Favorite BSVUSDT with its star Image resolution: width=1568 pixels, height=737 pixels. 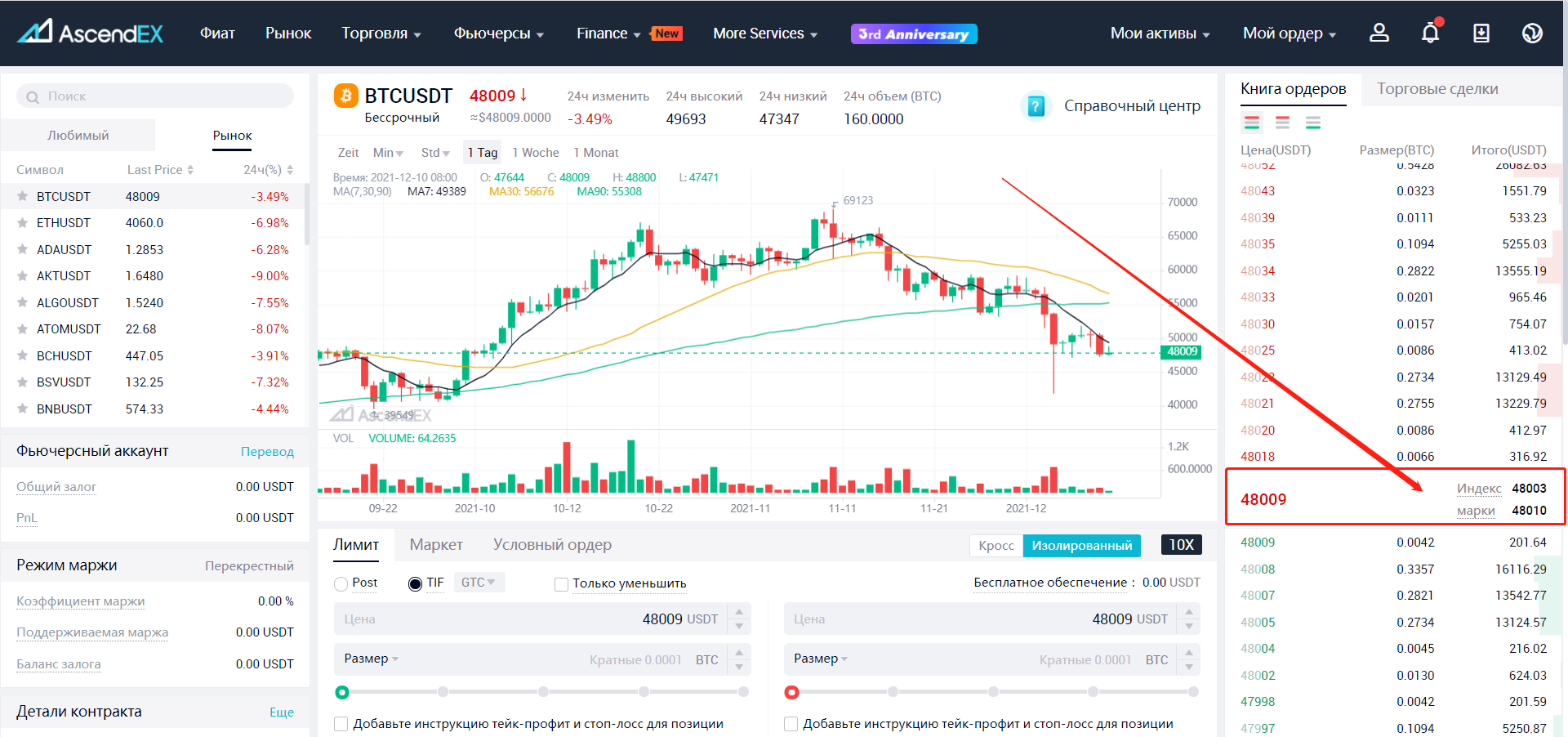[23, 382]
